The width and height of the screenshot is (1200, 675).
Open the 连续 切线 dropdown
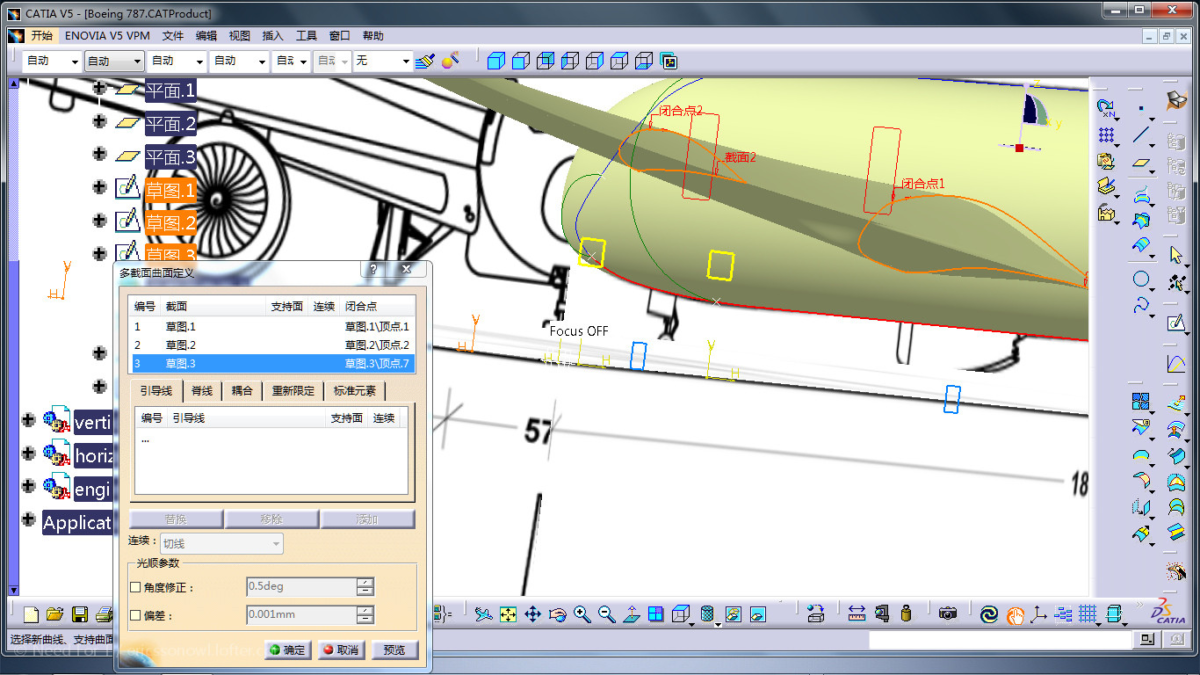point(221,543)
